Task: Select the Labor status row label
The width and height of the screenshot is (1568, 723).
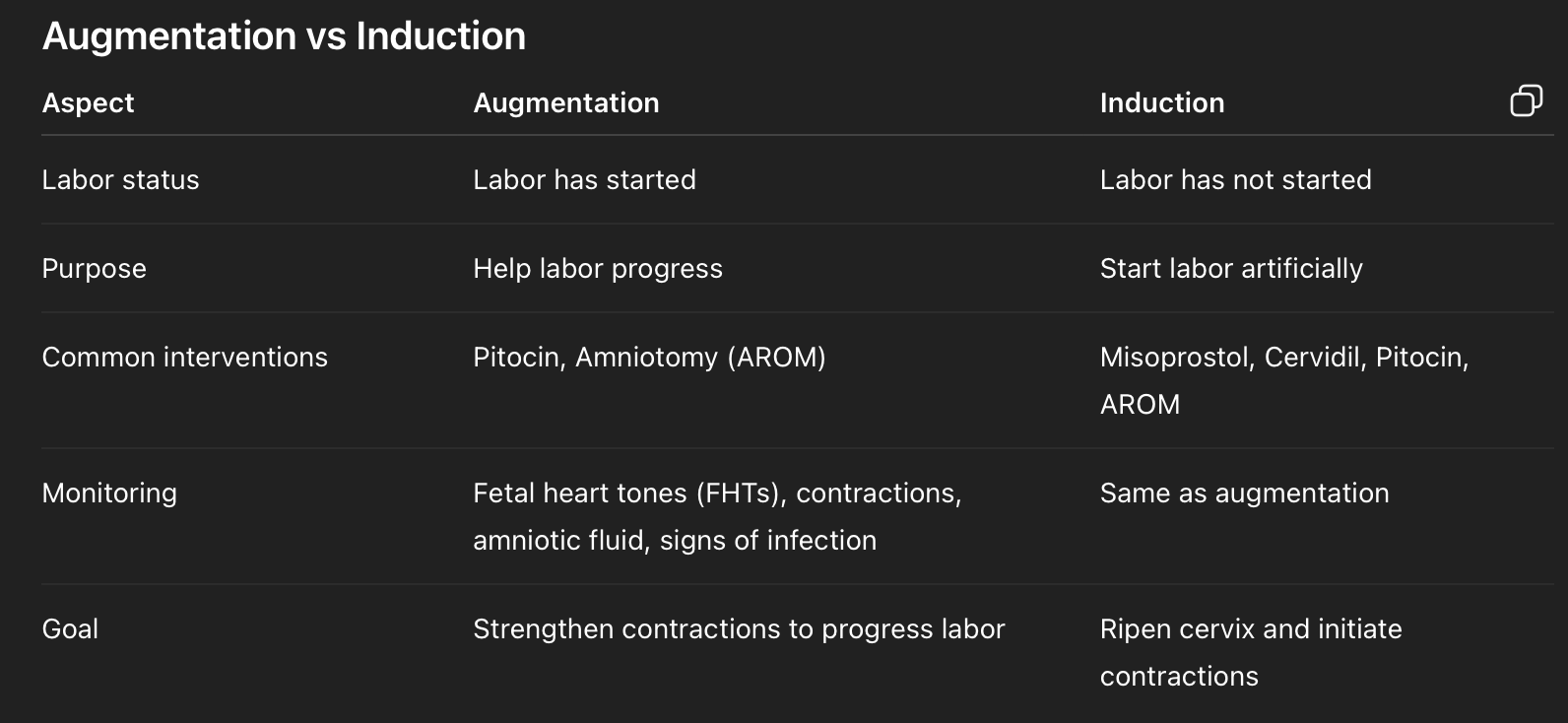Action: (x=120, y=179)
